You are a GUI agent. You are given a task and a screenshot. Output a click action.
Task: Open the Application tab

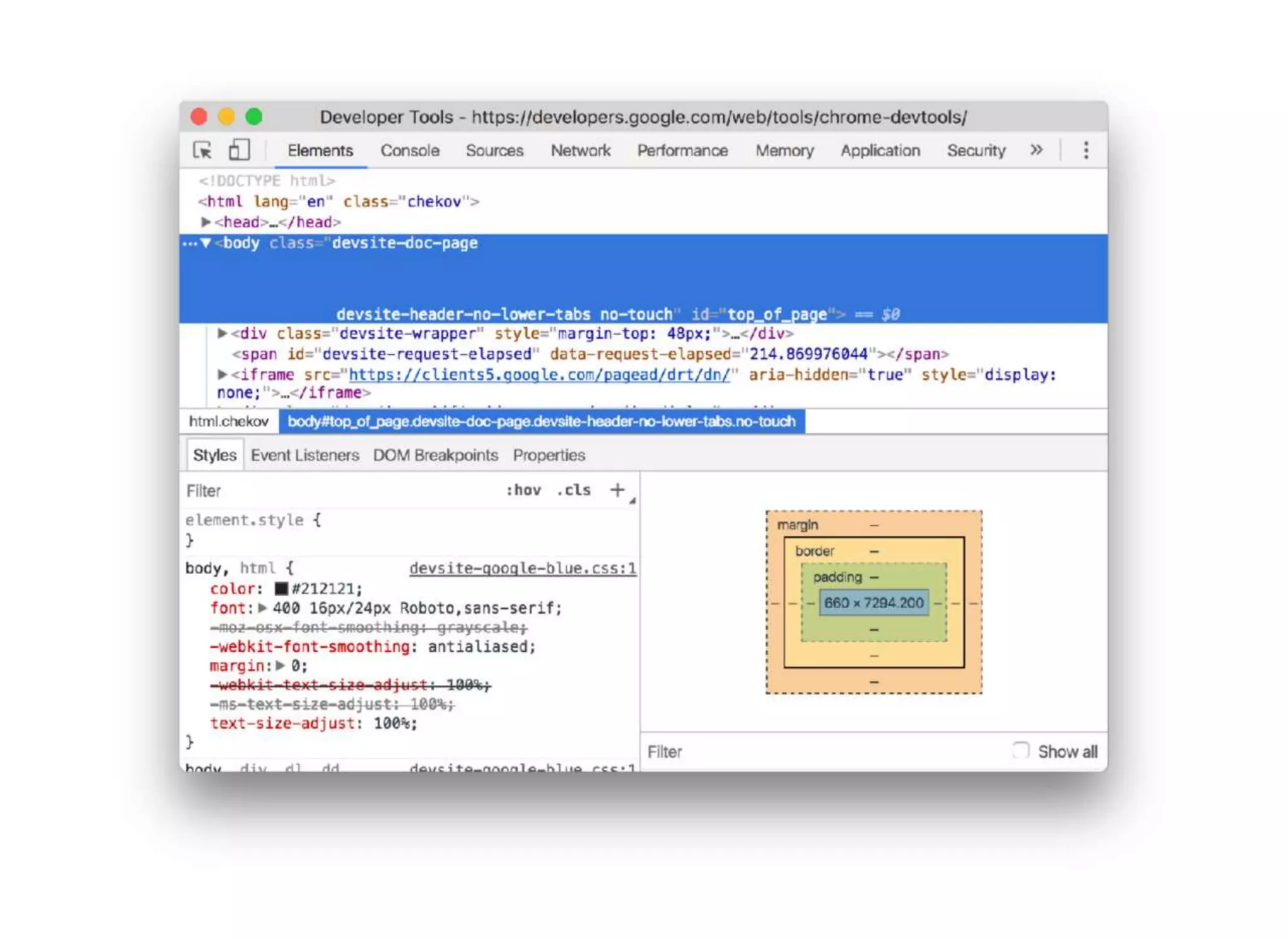(880, 151)
